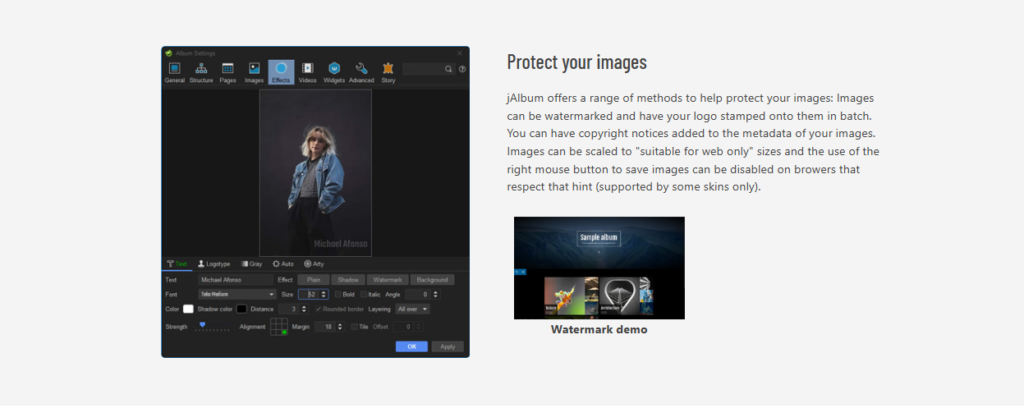Select the Effects settings section
Screen dimensions: 1024x408
[x=281, y=72]
